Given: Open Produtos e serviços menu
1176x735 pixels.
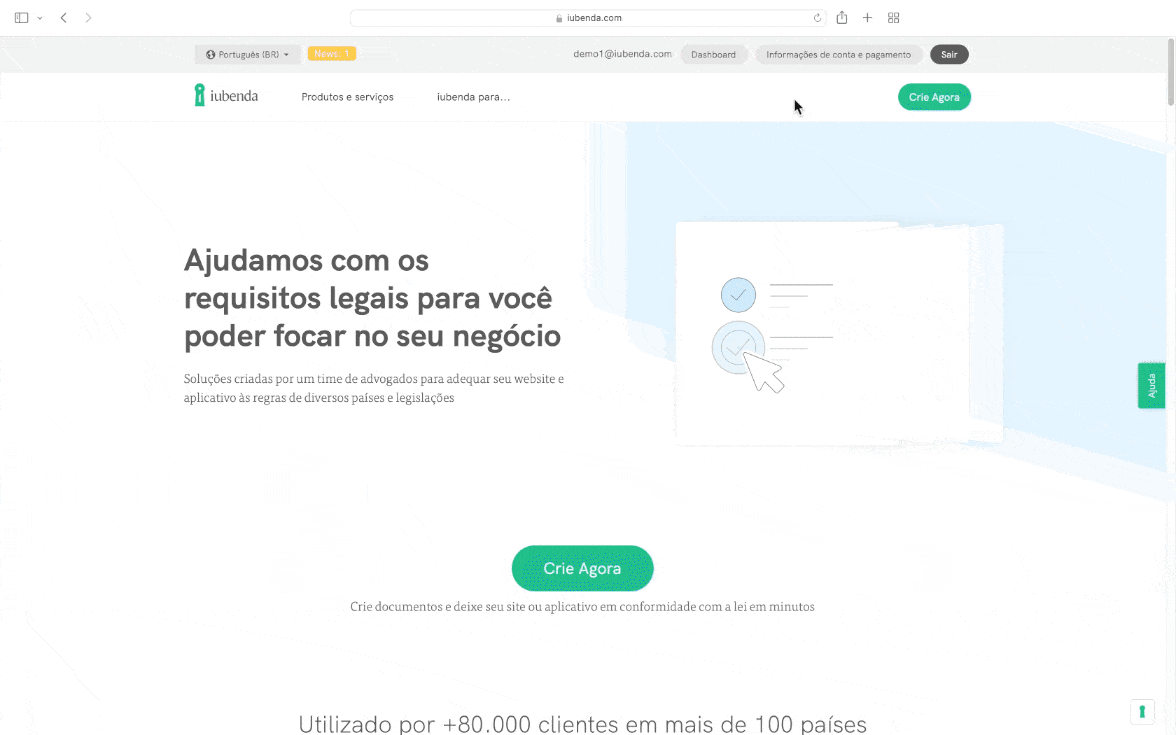Looking at the screenshot, I should [347, 97].
